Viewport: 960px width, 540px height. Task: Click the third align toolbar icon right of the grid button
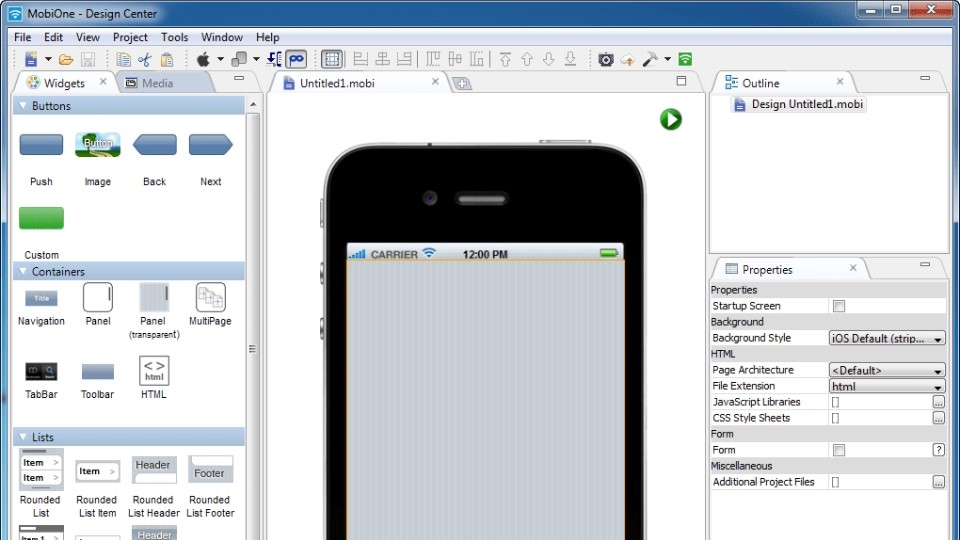tap(404, 59)
